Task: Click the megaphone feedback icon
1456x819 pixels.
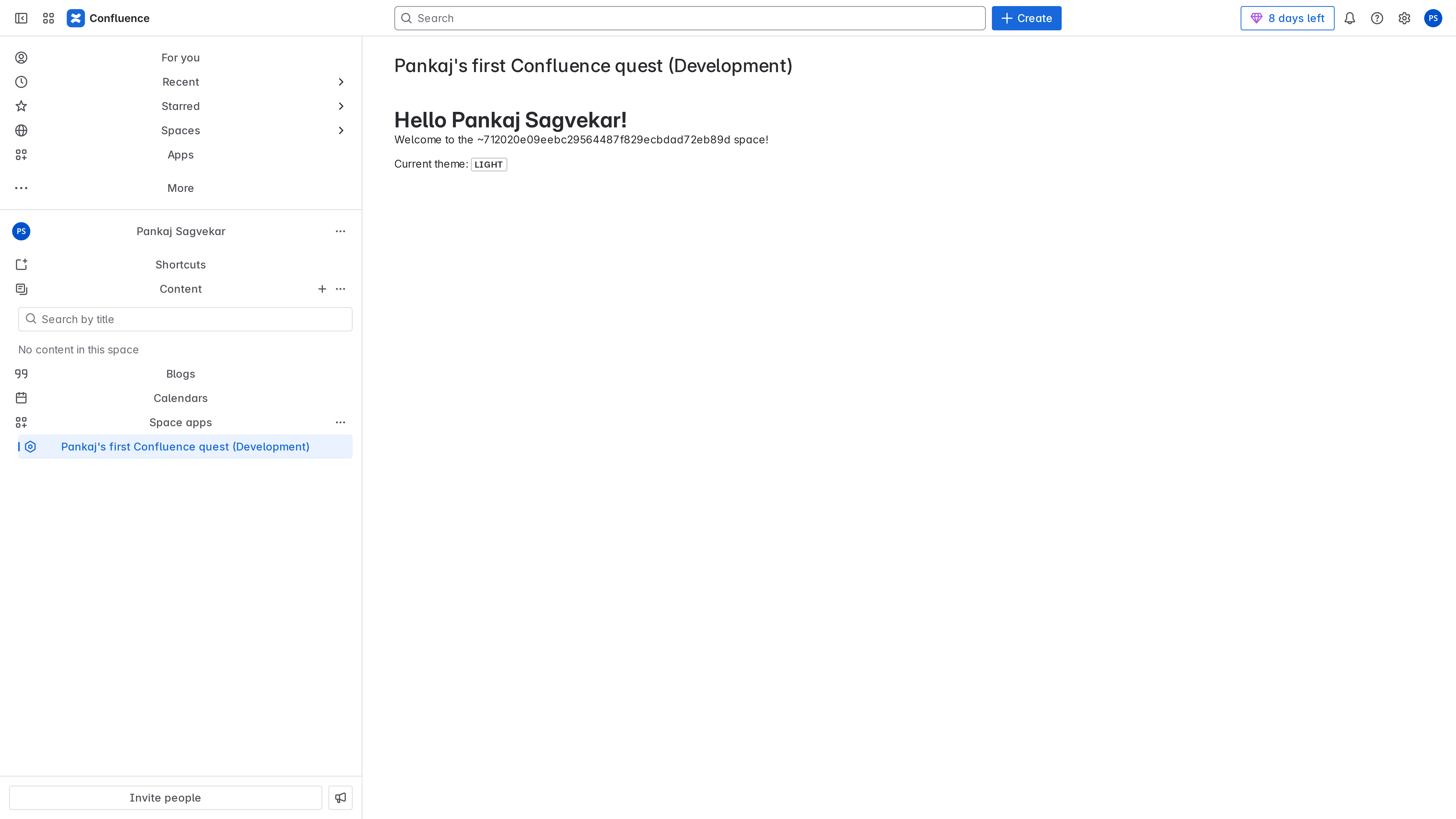Action: 340,798
